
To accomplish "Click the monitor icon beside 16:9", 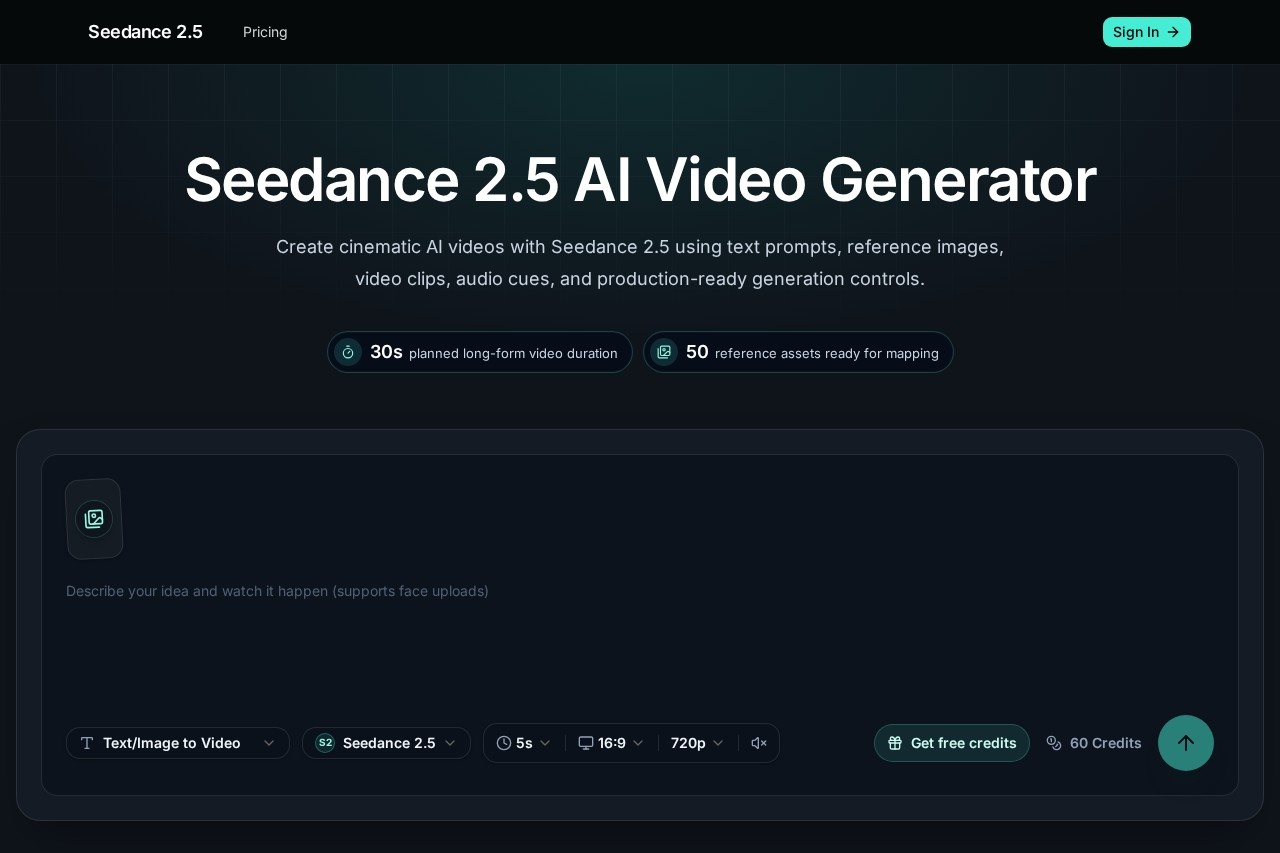I will click(x=586, y=743).
